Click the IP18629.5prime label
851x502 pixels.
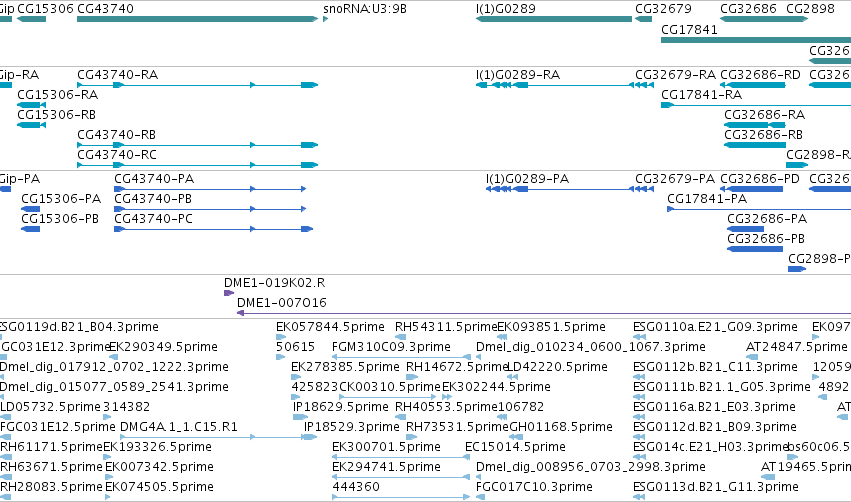pyautogui.click(x=341, y=407)
